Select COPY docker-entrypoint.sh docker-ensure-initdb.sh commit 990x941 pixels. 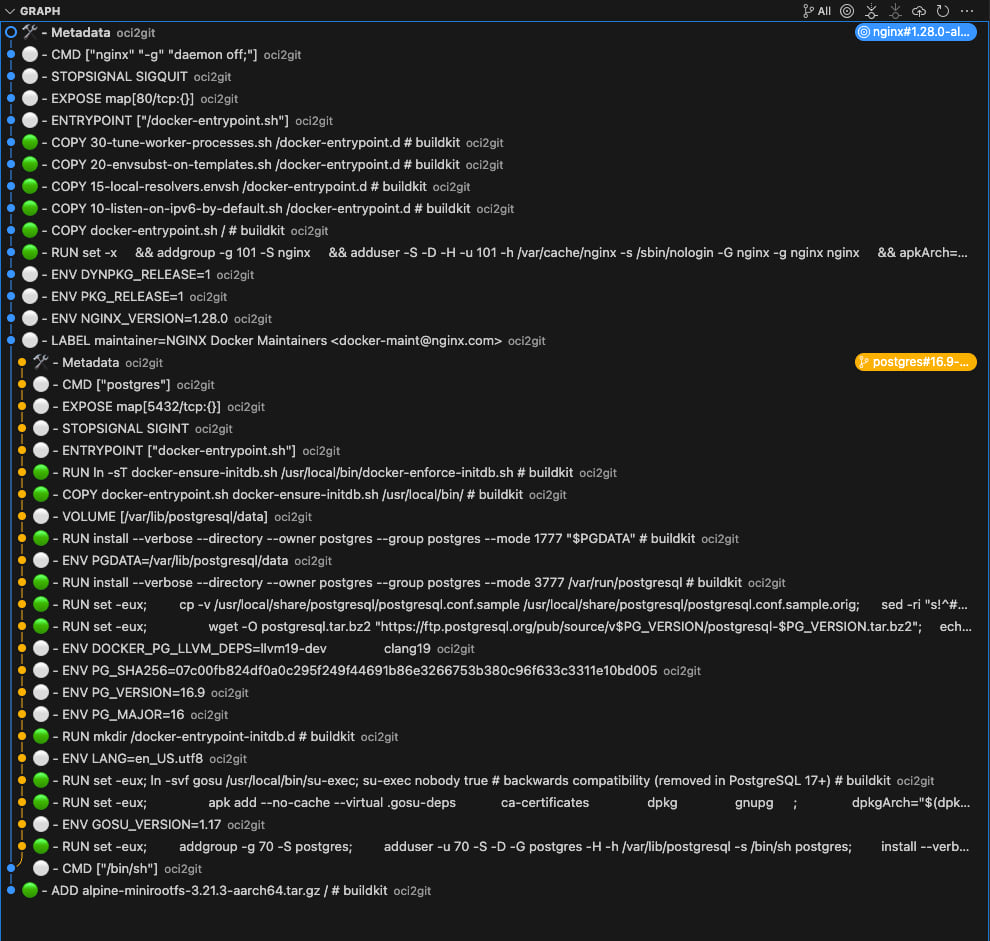point(495,495)
